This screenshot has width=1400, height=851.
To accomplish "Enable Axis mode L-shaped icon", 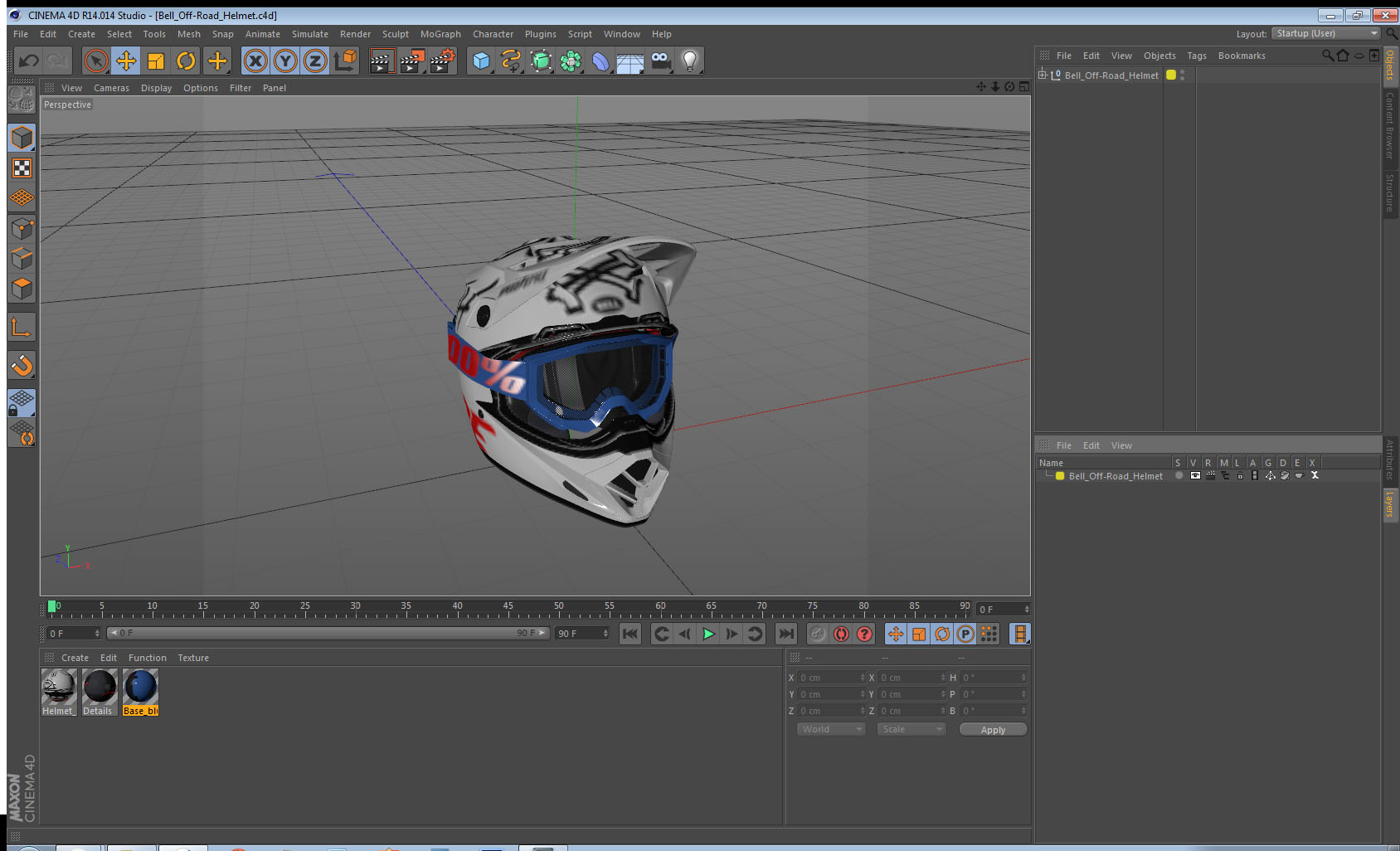I will (x=22, y=328).
